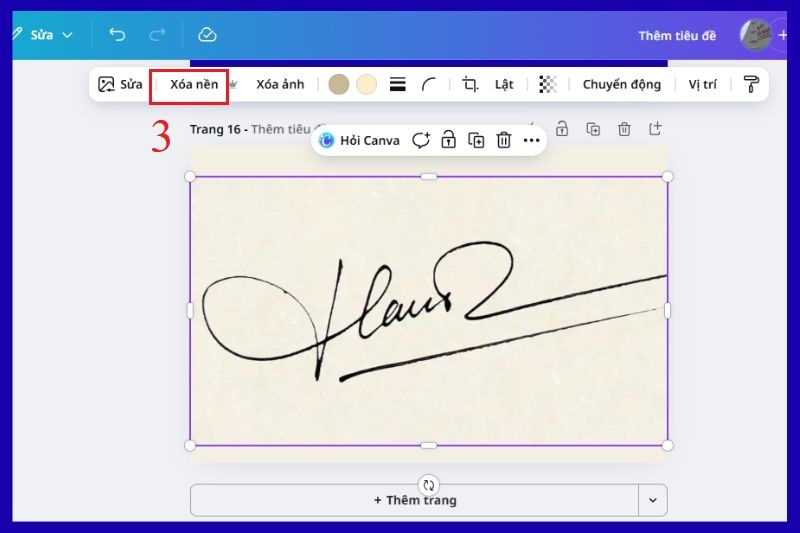Click the bottom-left corner resize handle
800x533 pixels.
(190, 445)
